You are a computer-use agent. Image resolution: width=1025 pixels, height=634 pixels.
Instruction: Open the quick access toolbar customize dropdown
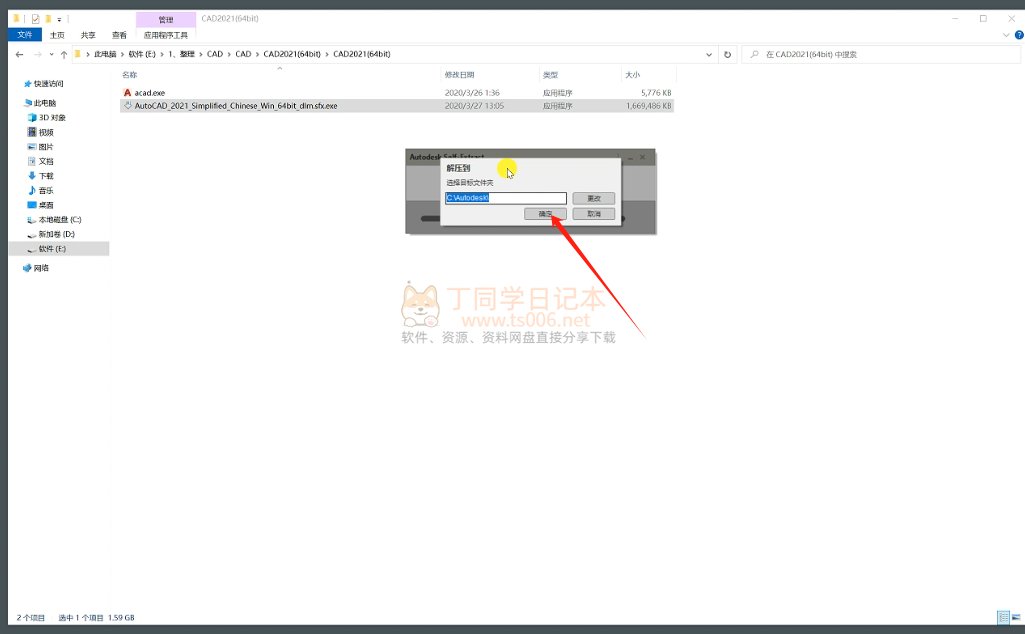(x=59, y=20)
